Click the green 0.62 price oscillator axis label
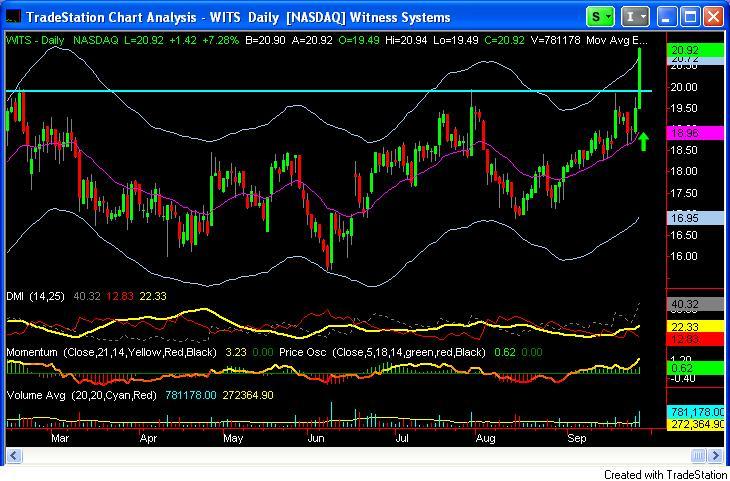The width and height of the screenshot is (730, 481). point(694,367)
